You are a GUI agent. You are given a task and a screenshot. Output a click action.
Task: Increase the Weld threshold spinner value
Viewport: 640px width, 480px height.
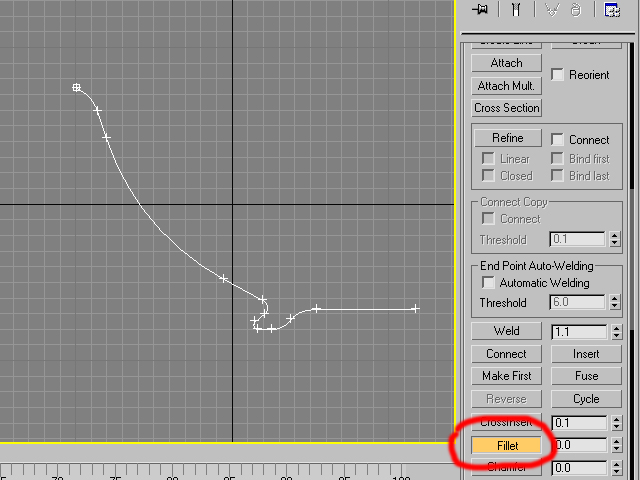tap(616, 327)
